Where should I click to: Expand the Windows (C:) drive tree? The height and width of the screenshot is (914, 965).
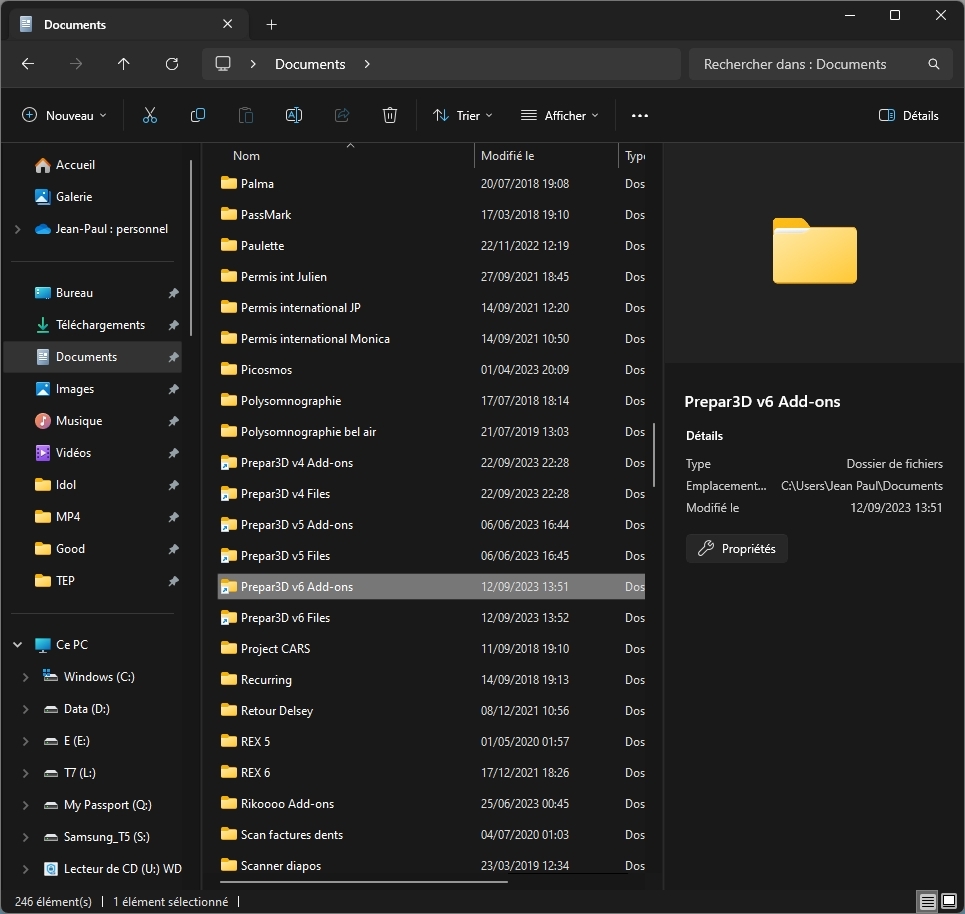tap(25, 677)
